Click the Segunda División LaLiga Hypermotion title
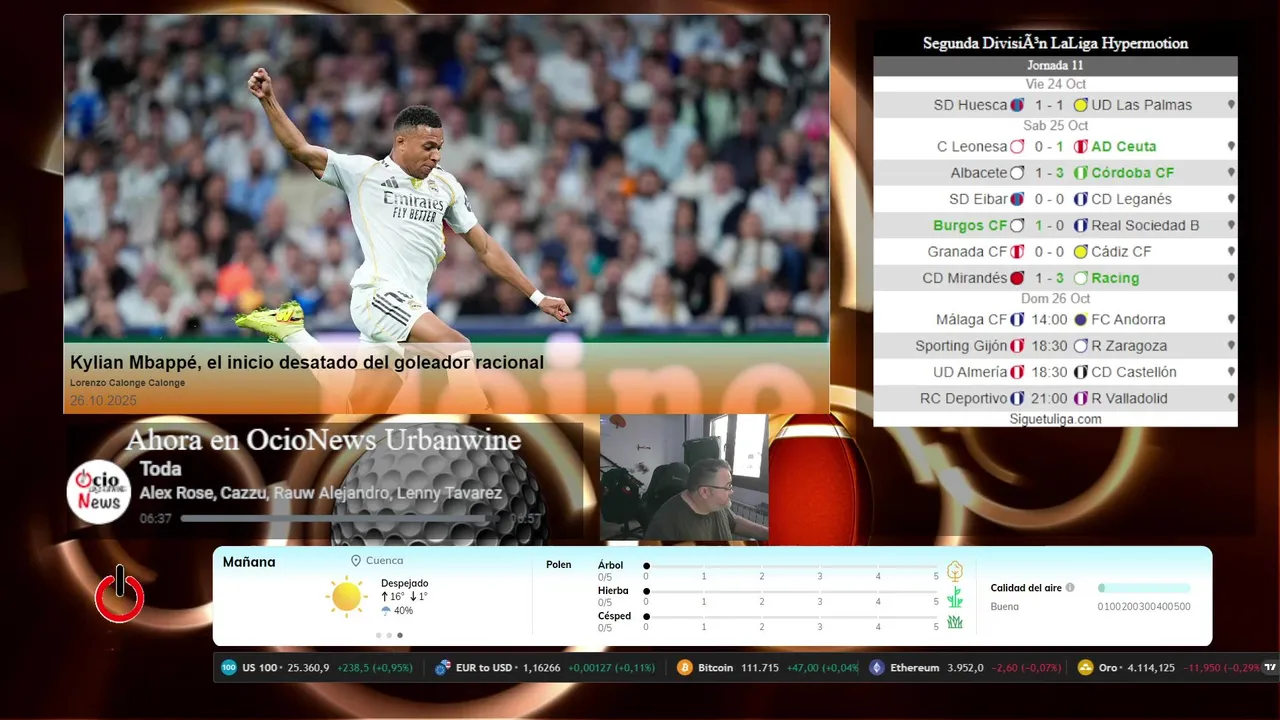 [1055, 43]
